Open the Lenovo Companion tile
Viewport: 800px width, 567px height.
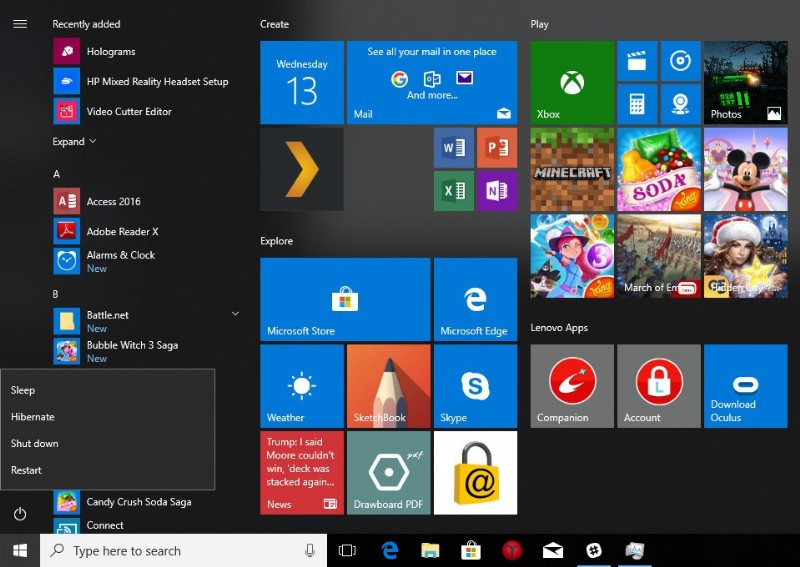[x=572, y=386]
